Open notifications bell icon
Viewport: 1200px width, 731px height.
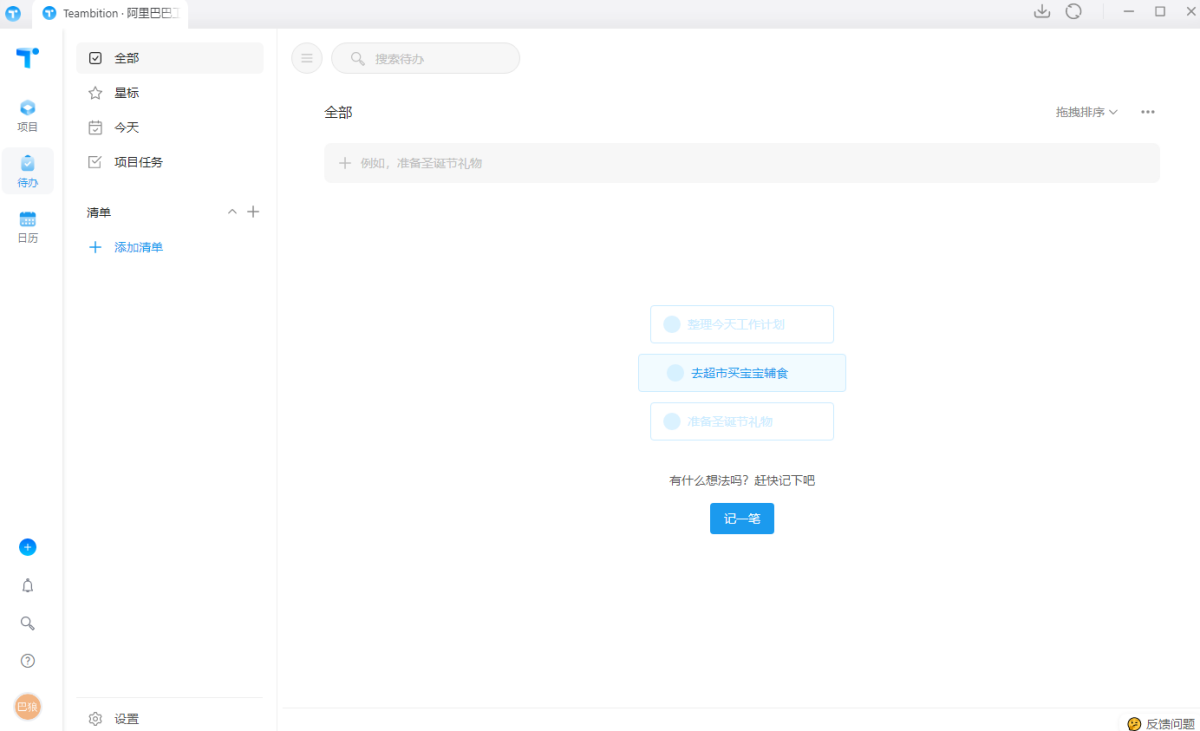[x=28, y=586]
